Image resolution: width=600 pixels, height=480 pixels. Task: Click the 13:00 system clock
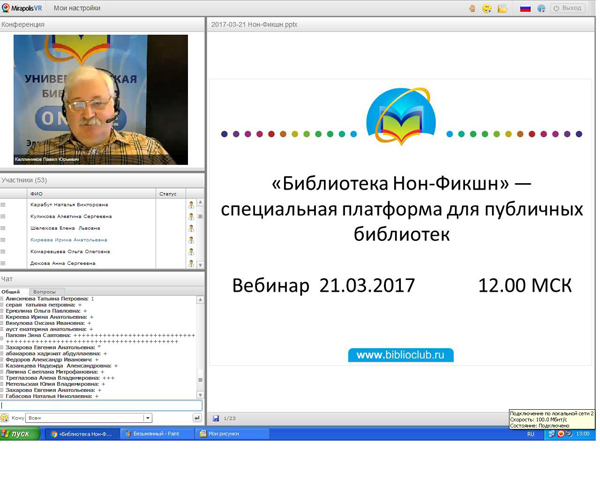(x=583, y=434)
